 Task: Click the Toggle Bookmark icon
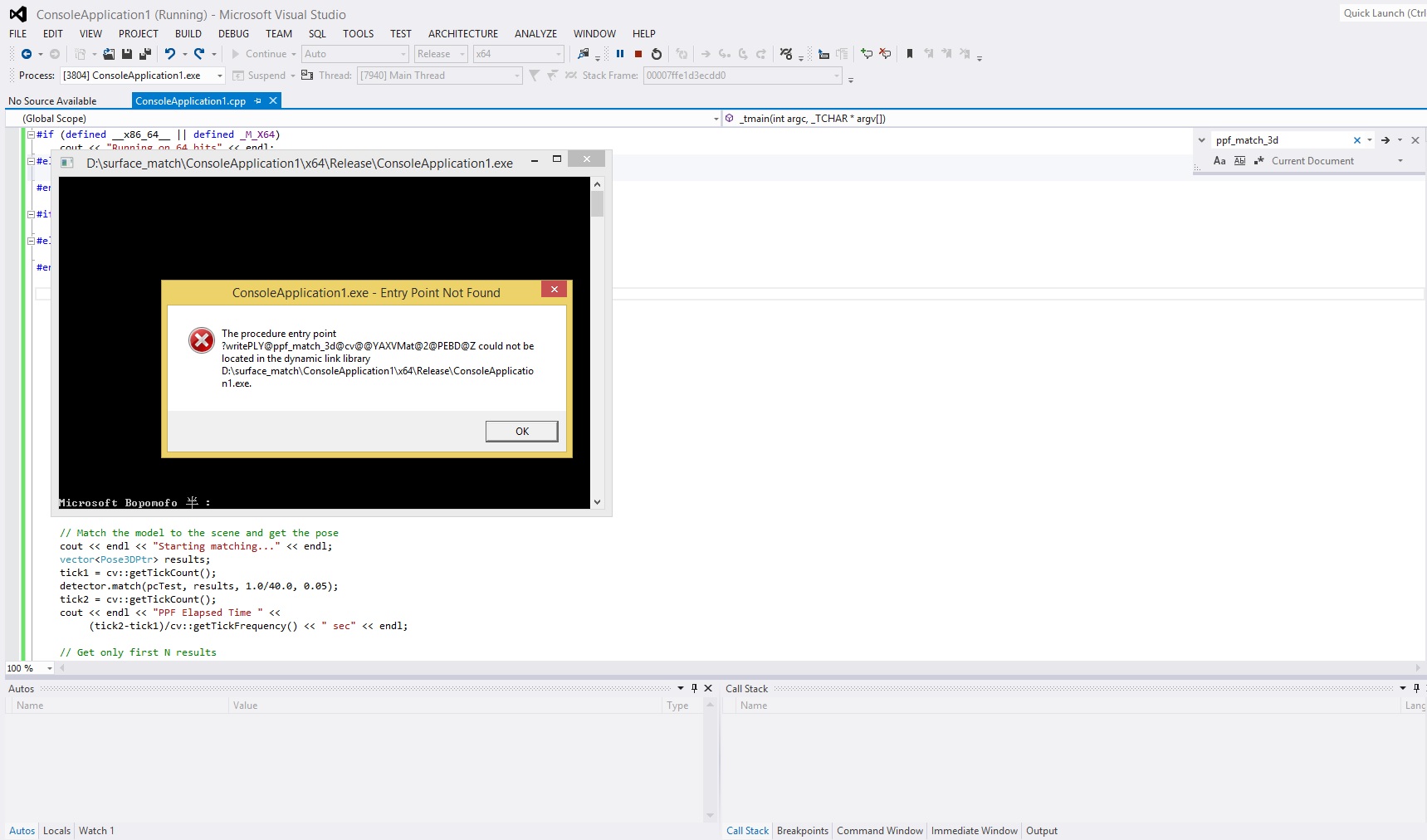click(x=910, y=54)
